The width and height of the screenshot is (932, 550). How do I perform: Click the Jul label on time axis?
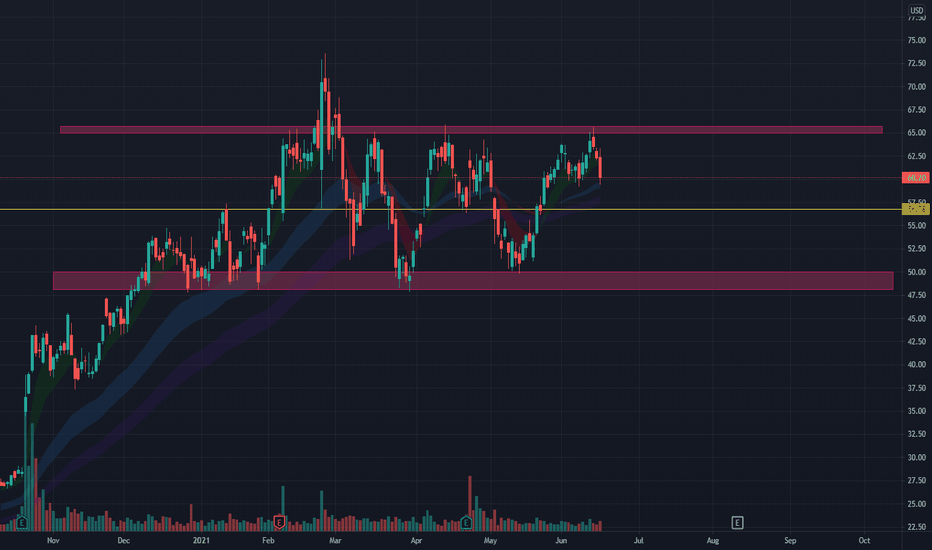pos(638,541)
